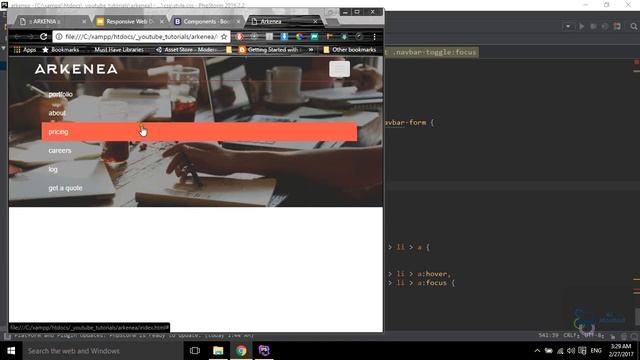
Task: Click the navbar-form code line in editor
Action: tap(409, 122)
